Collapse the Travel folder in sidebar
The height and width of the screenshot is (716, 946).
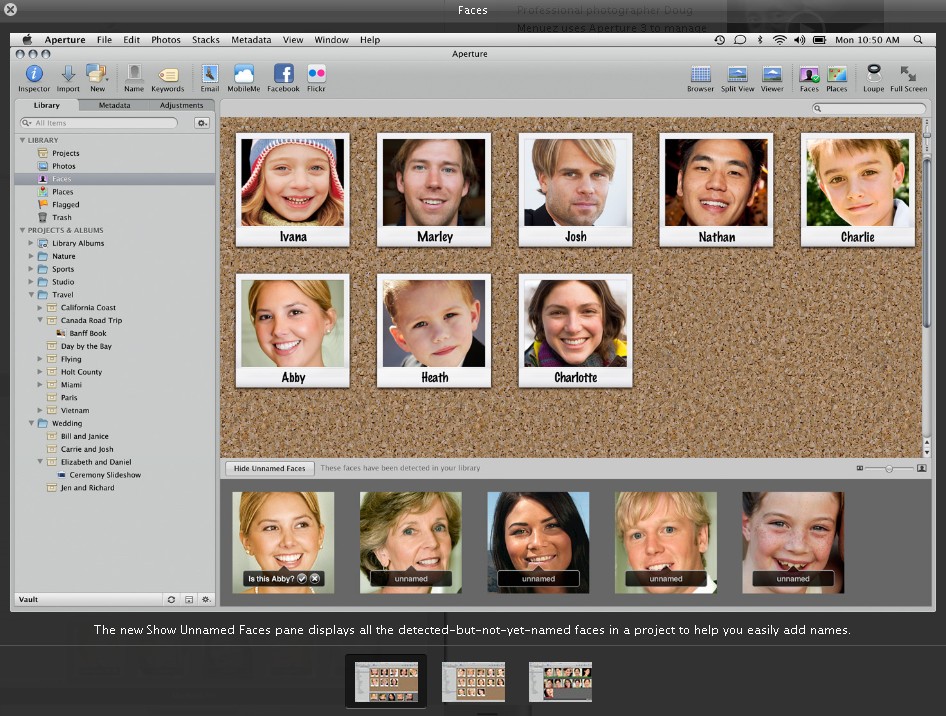pyautogui.click(x=31, y=295)
